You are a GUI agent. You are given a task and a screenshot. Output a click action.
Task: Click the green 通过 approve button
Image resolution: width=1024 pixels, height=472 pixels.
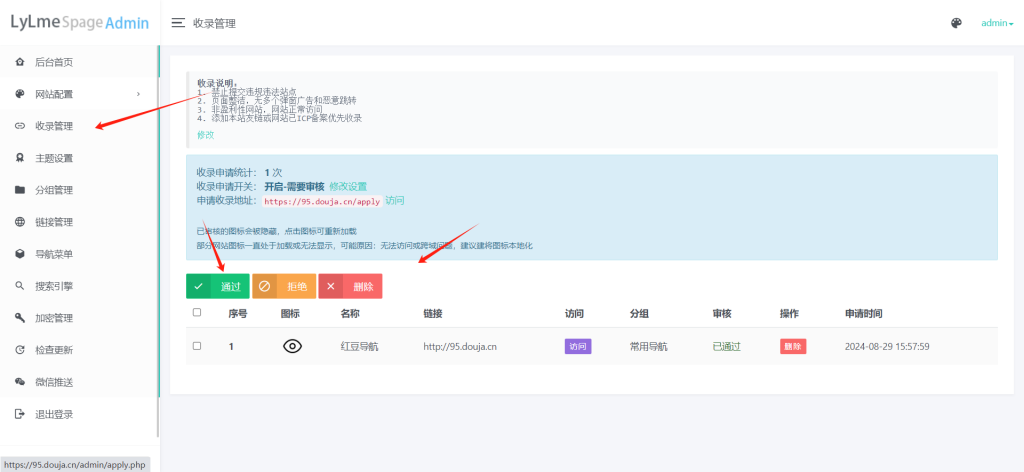pos(217,286)
